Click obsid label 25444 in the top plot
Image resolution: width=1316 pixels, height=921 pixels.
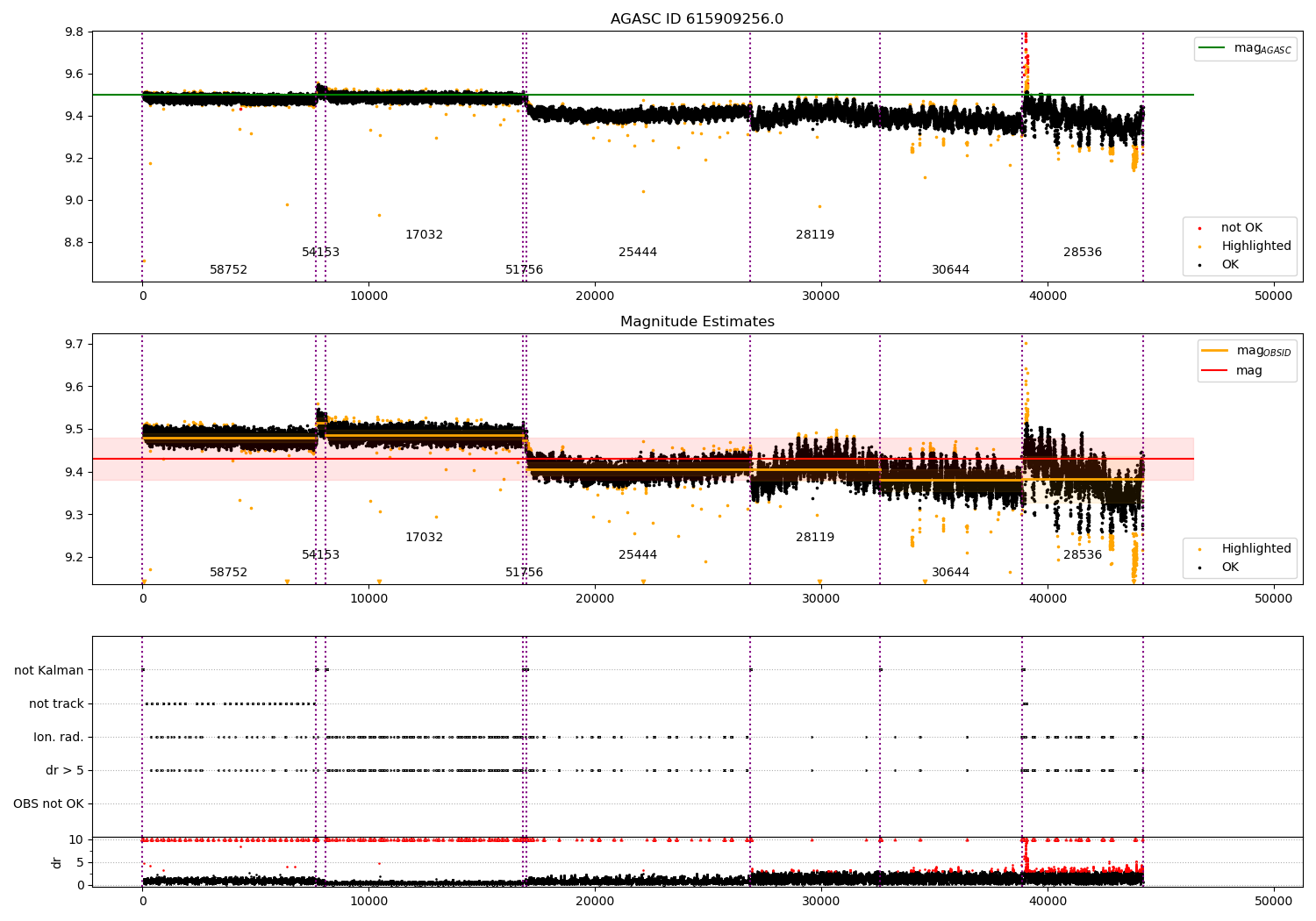[638, 253]
